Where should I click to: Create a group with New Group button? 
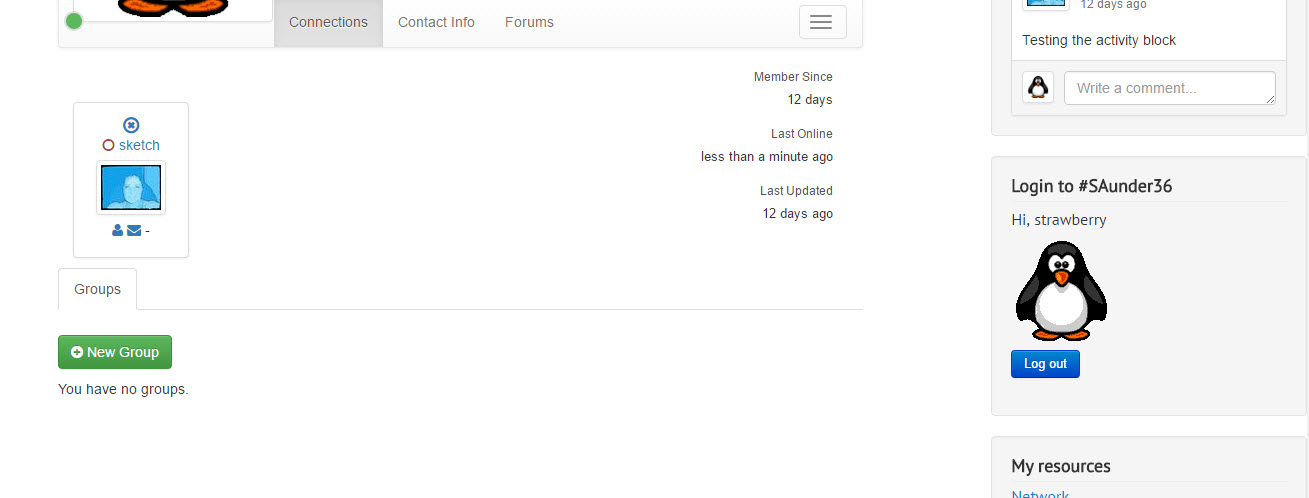tap(115, 352)
